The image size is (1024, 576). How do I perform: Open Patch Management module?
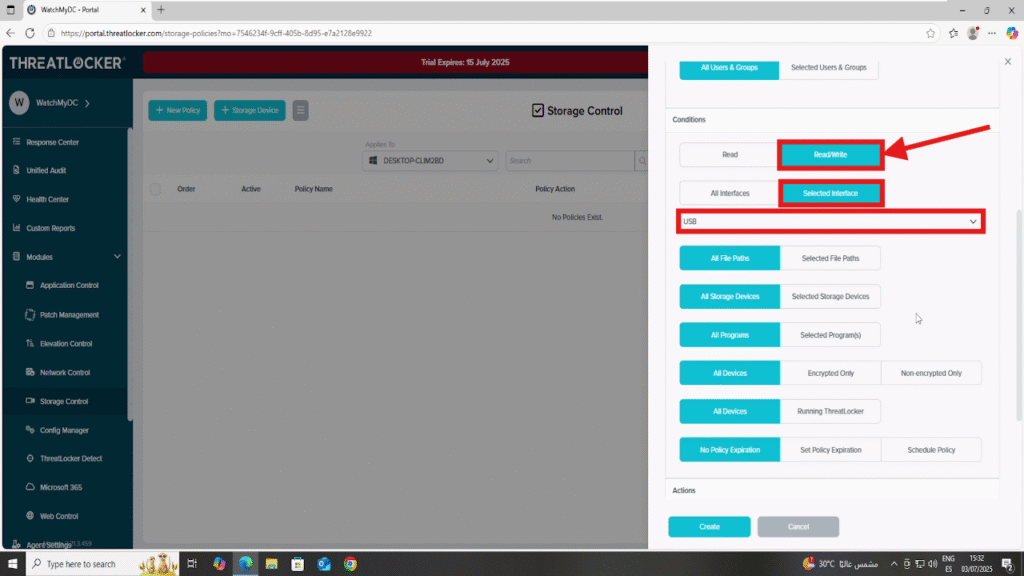[69, 315]
